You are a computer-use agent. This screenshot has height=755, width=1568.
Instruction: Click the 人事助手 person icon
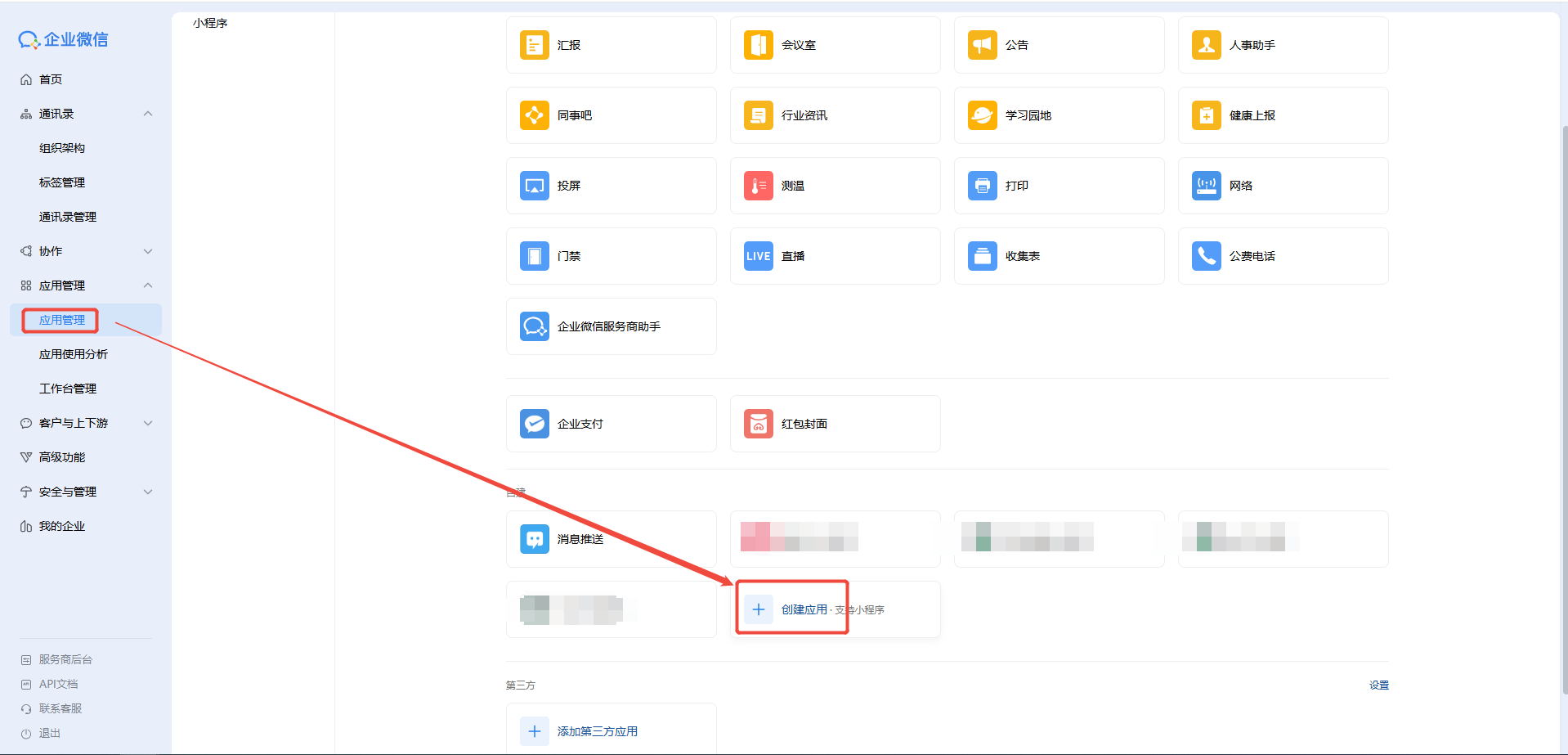pos(1207,45)
